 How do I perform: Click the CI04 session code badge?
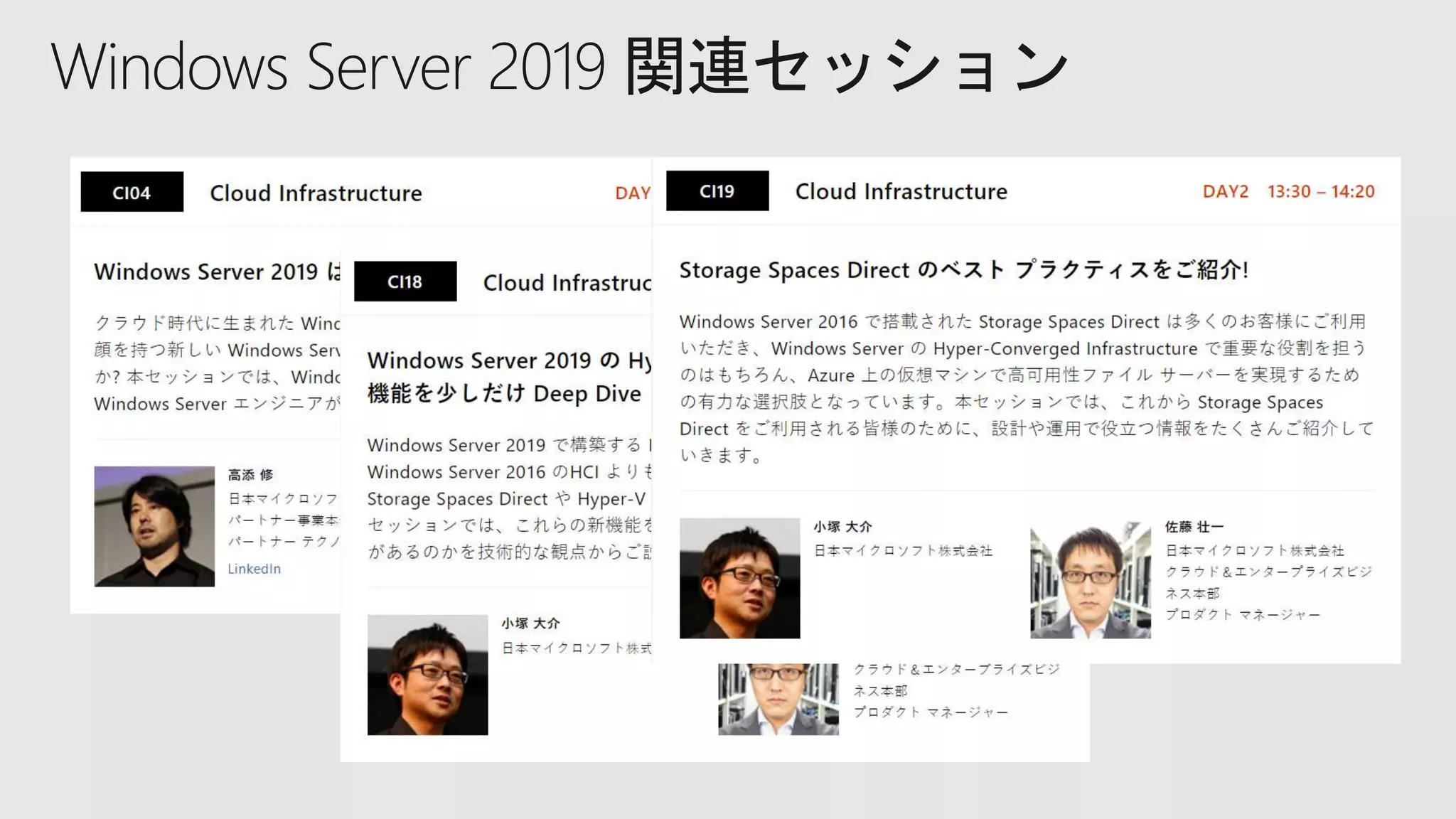132,192
